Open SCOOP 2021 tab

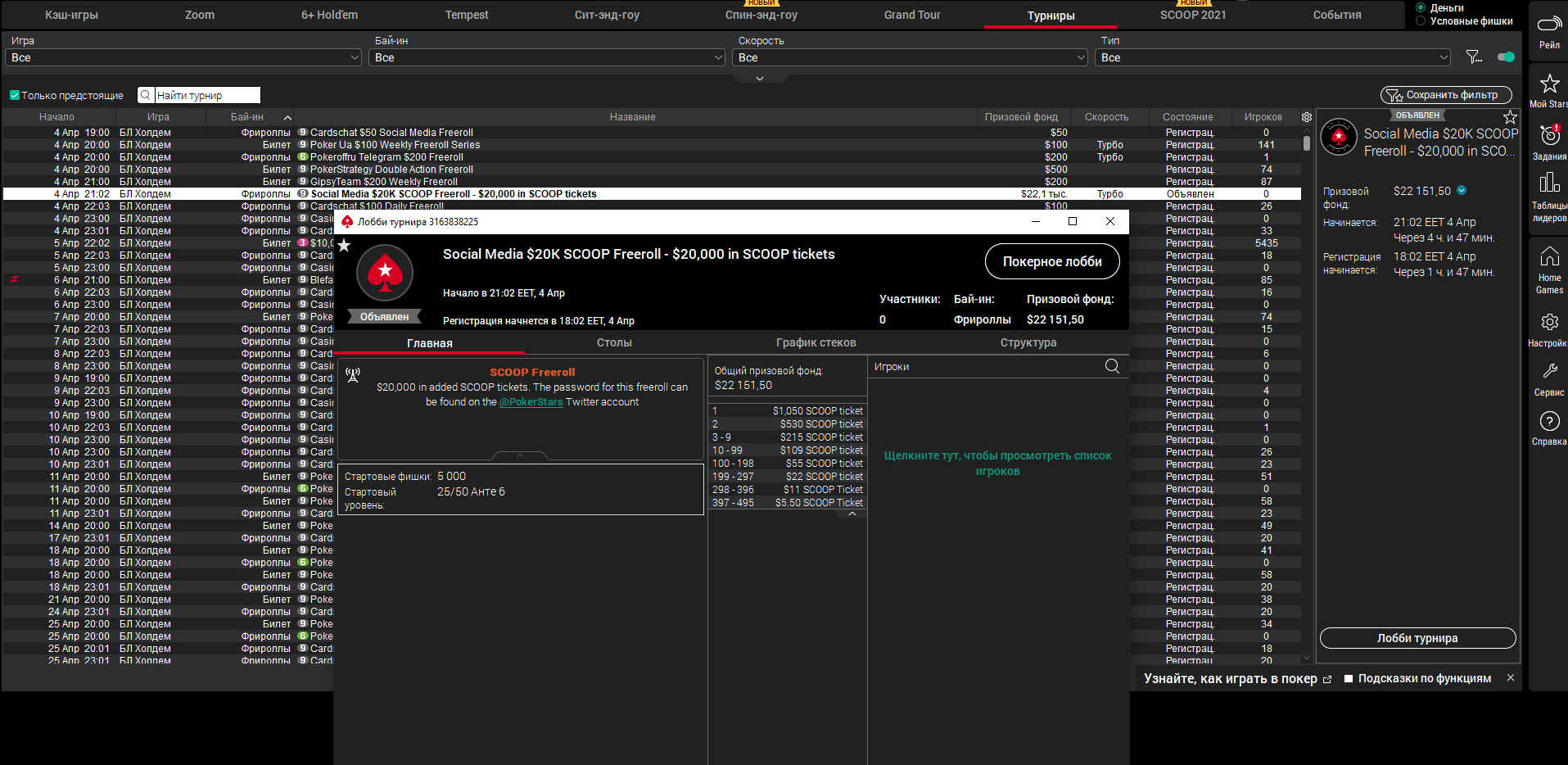[1193, 15]
